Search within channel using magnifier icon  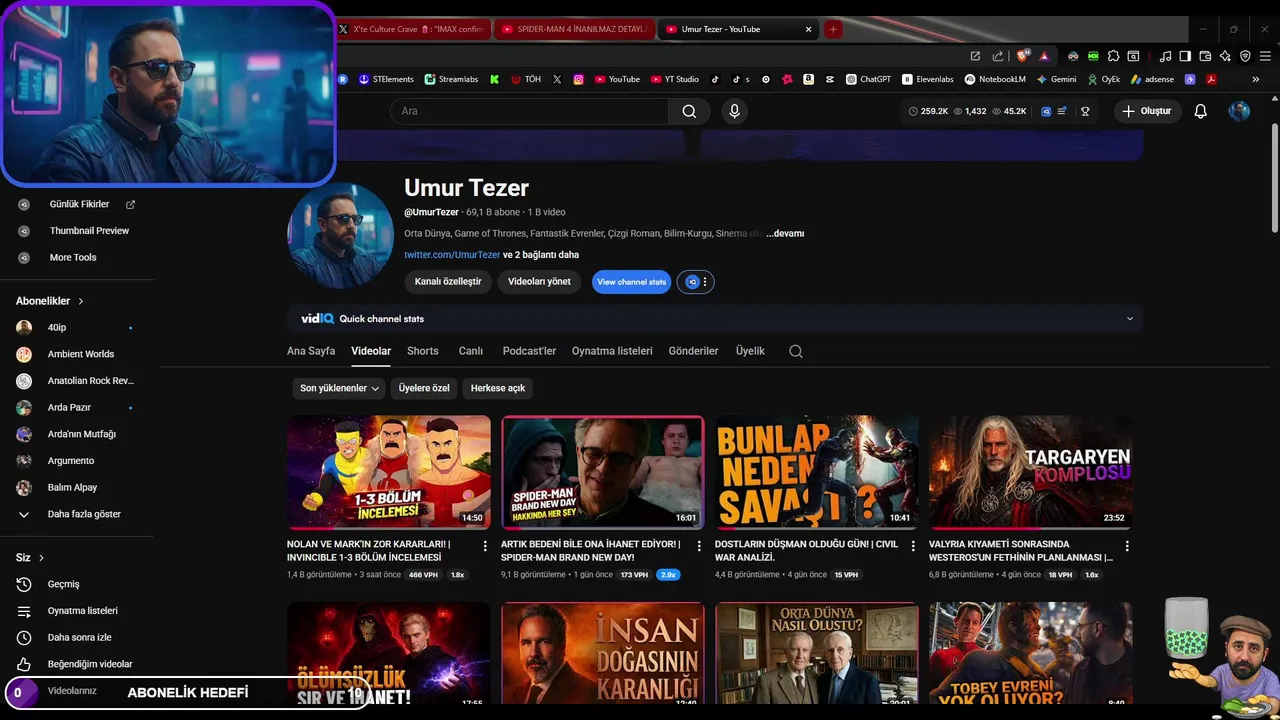coord(796,351)
